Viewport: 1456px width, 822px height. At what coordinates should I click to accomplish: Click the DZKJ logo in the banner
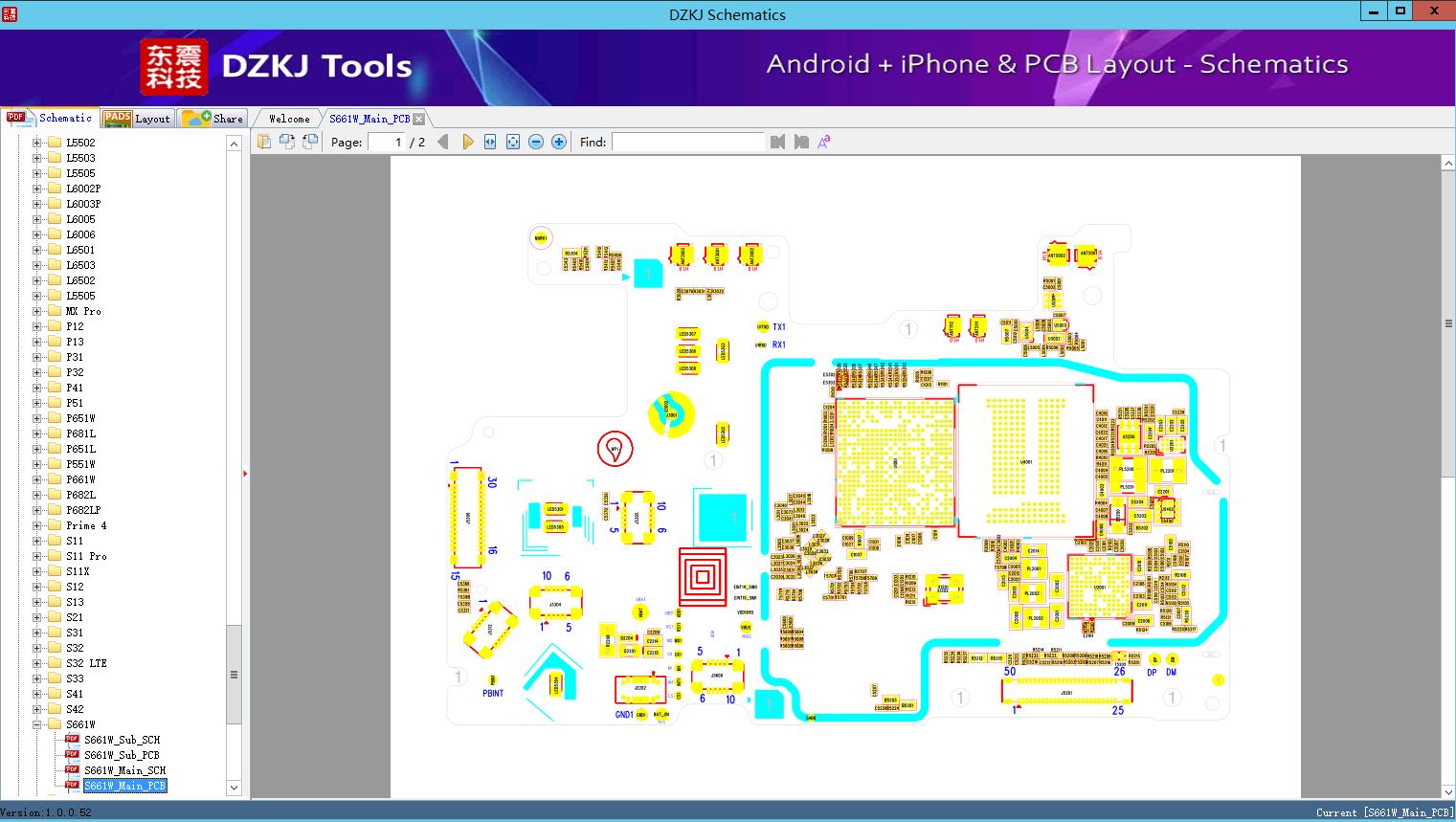click(x=174, y=66)
